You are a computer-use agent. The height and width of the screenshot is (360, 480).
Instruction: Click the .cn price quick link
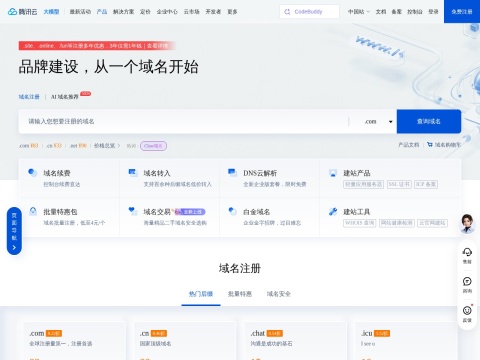54,146
